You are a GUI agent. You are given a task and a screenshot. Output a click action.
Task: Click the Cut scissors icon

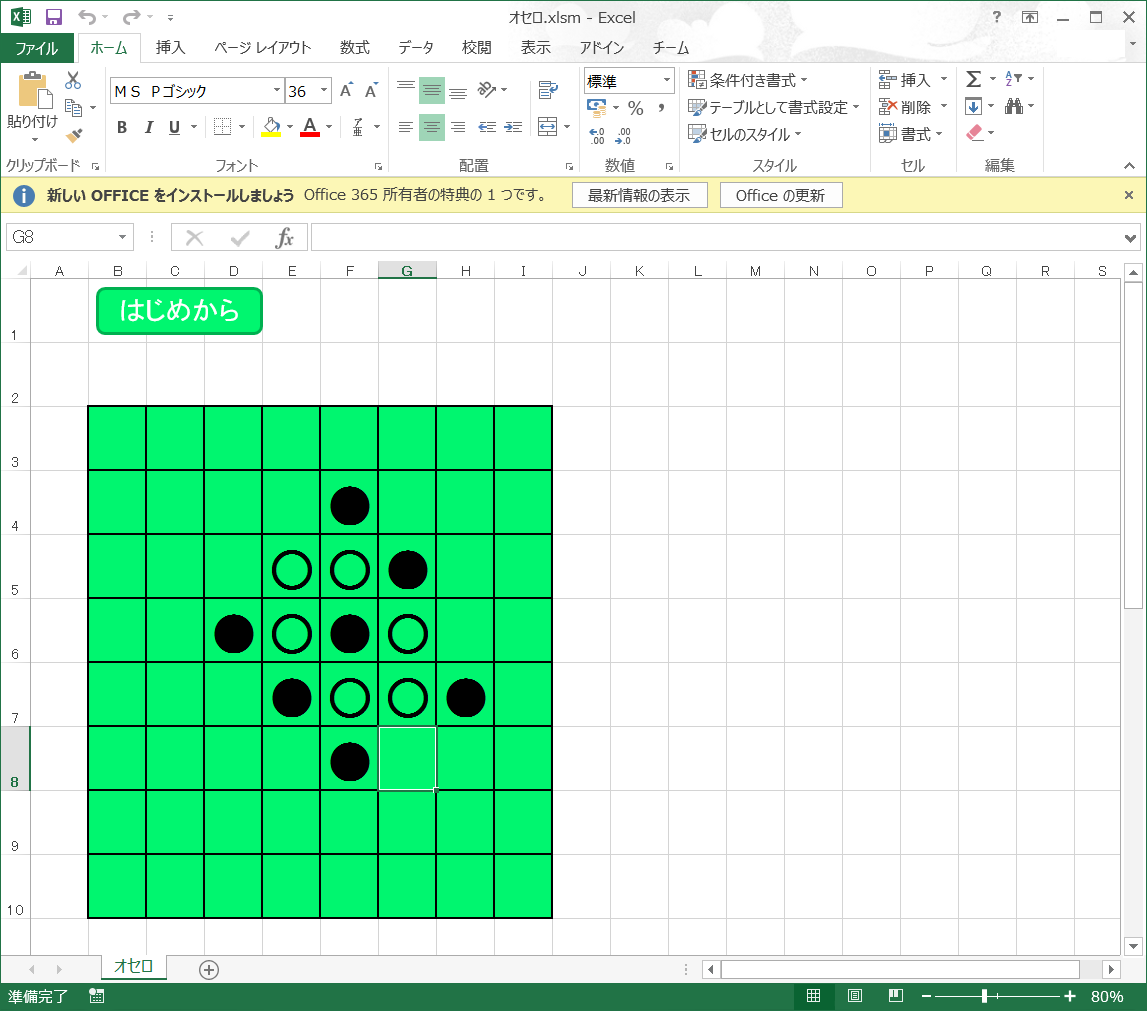pos(73,81)
